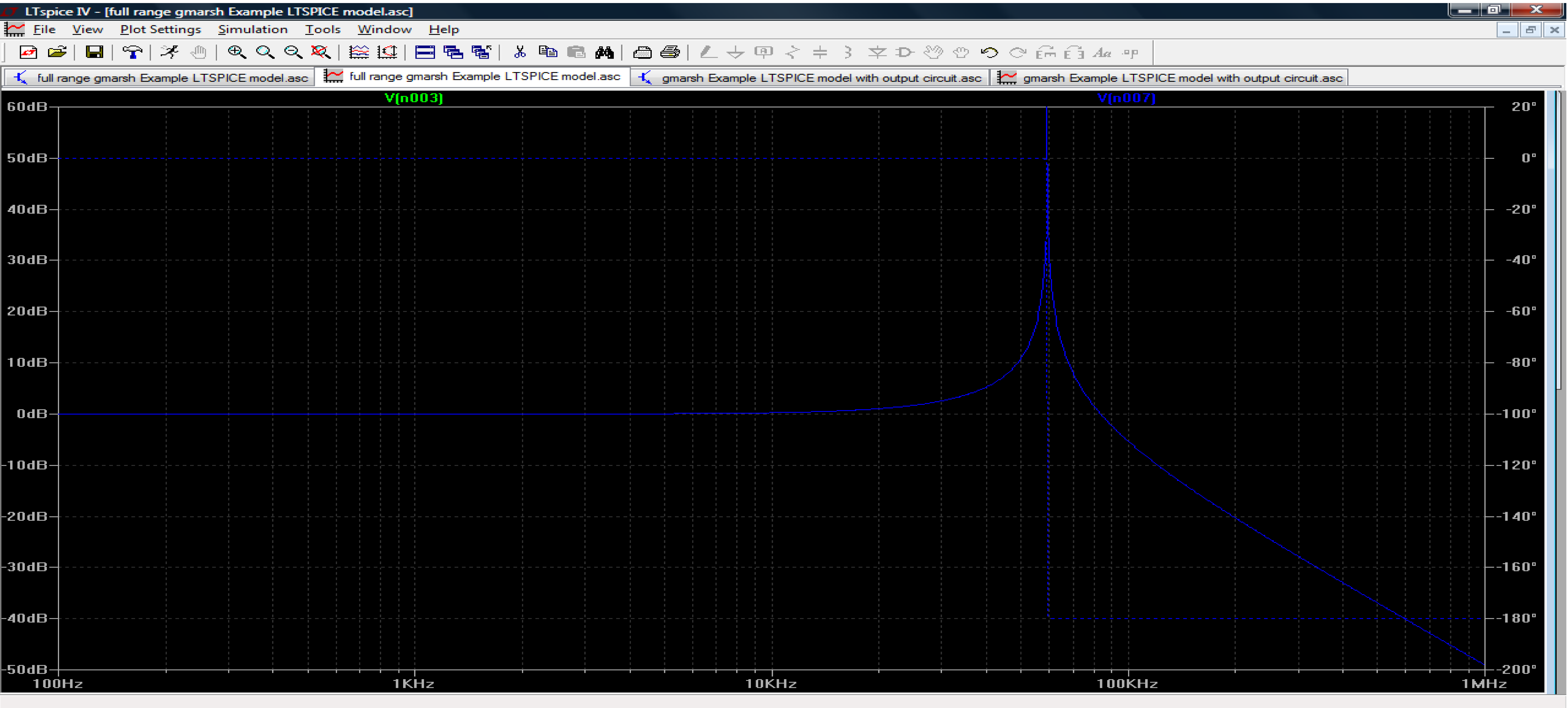1568x708 pixels.
Task: Select the 'full range gmarsh' waveform plot tab
Action: [x=472, y=76]
